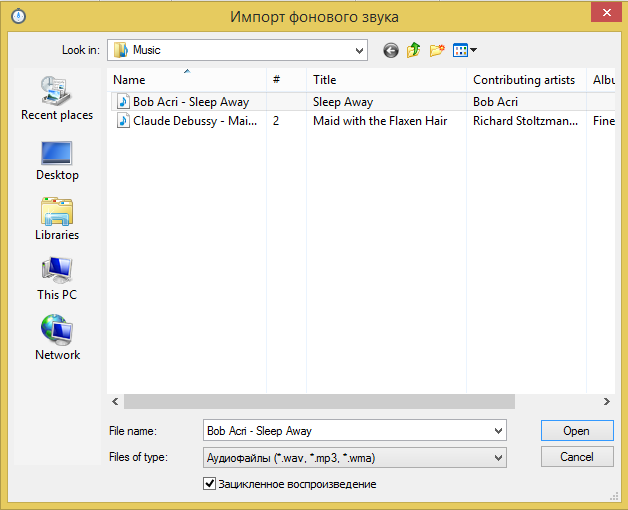This screenshot has width=628, height=510.
Task: Select the Claude Debussy - Mai... file
Action: 195,121
